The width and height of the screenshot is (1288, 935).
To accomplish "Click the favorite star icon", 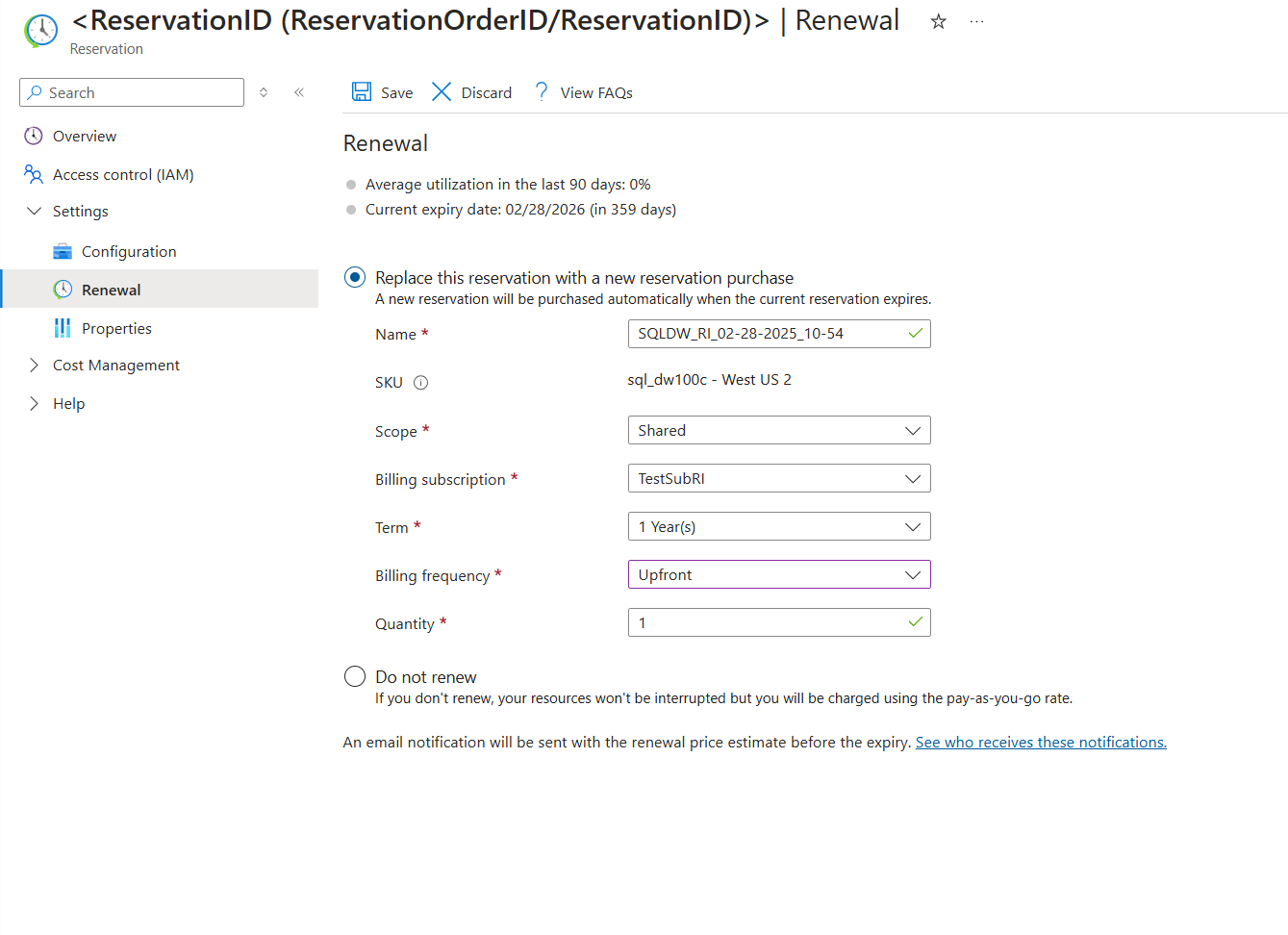I will click(x=938, y=21).
